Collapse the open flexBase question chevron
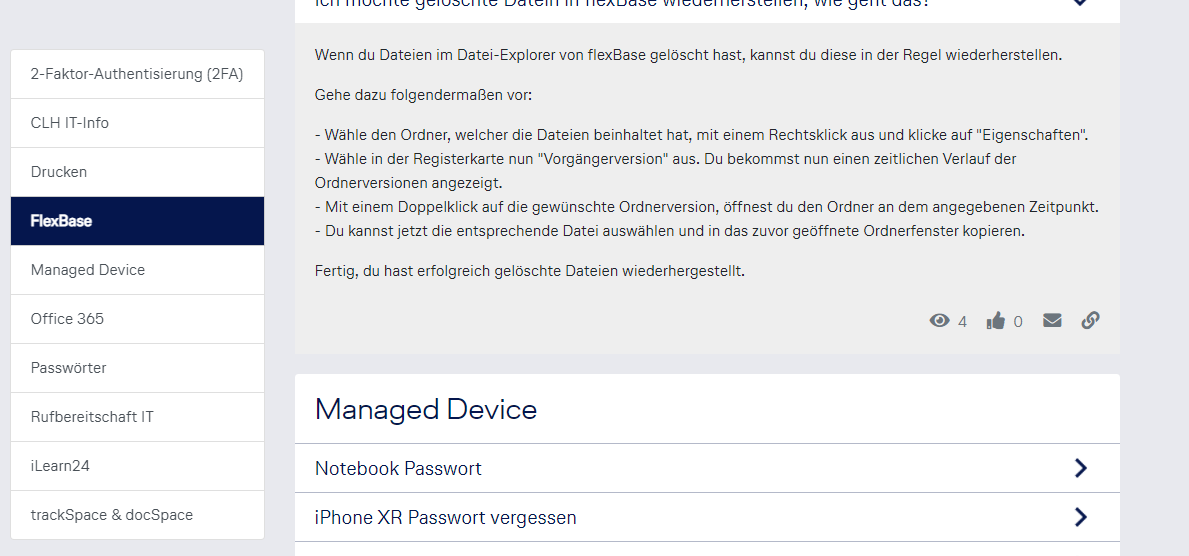 coord(1080,3)
